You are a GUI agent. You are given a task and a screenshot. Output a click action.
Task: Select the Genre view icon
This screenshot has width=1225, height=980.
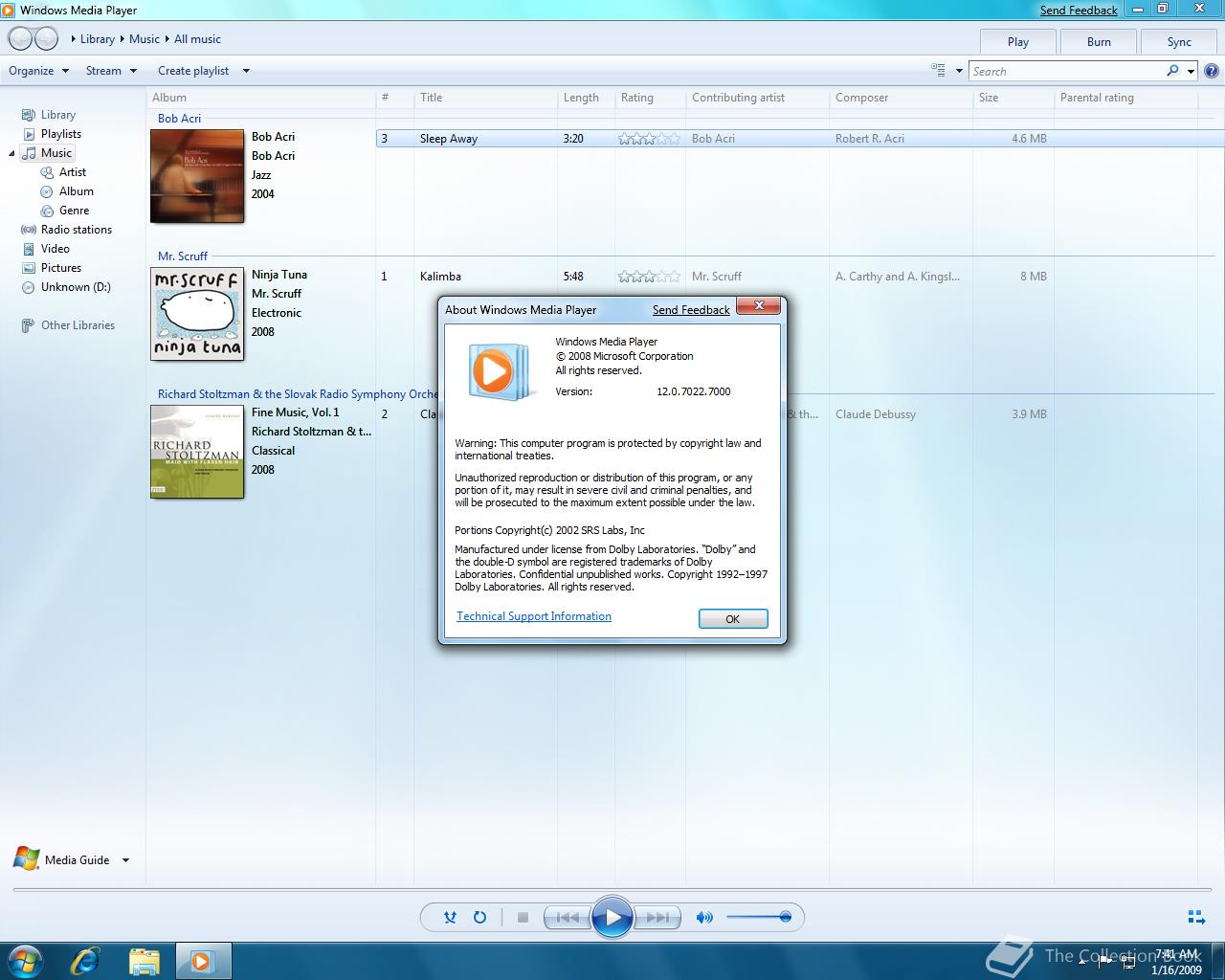[47, 211]
